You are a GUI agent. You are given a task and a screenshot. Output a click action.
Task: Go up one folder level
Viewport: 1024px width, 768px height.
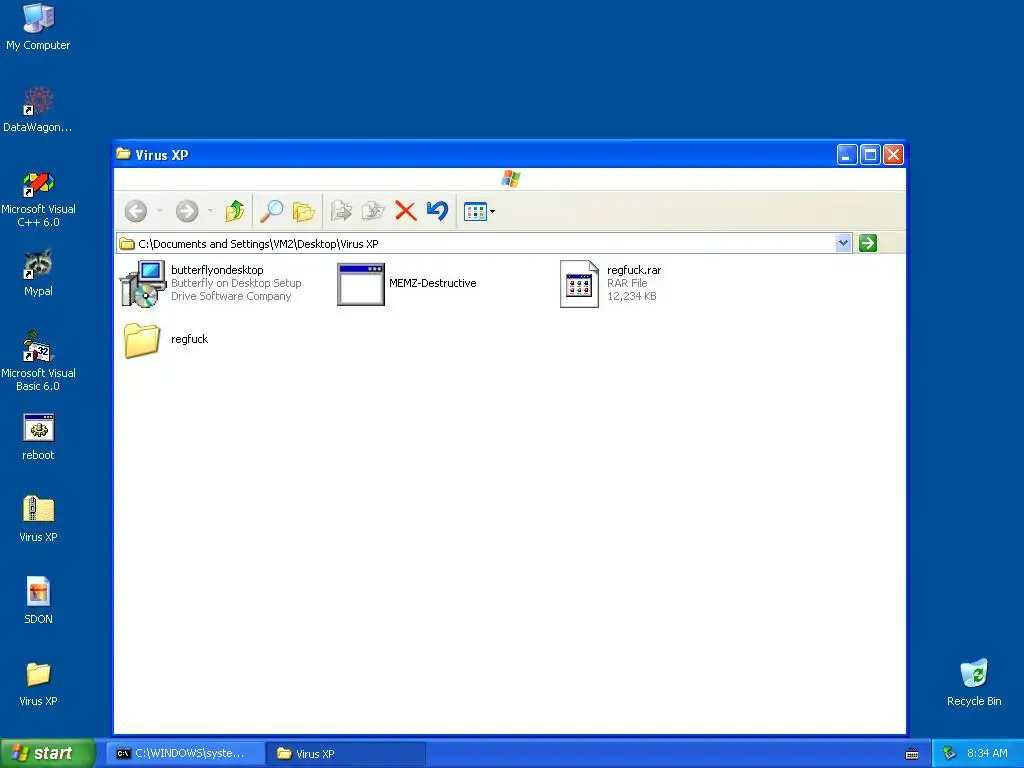234,211
